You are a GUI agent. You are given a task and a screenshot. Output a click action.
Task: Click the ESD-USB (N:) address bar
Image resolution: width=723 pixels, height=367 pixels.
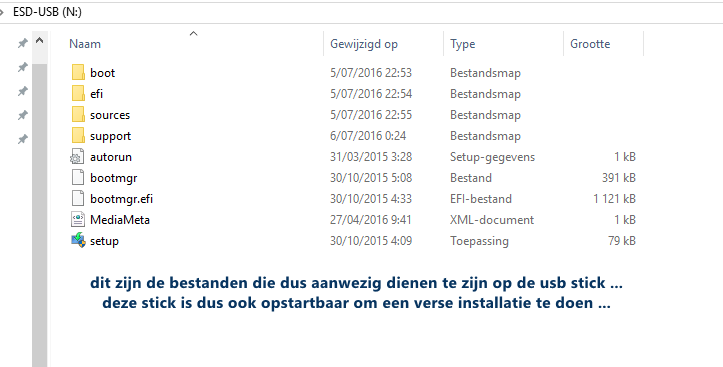362,12
